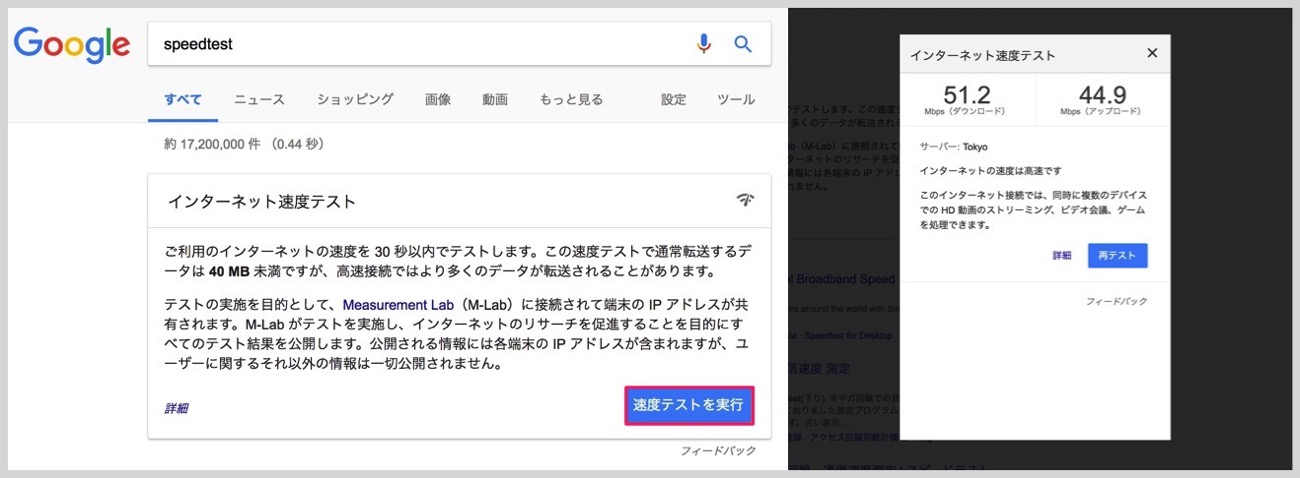
Task: Click the サーバー: Tokyo text
Action: click(x=953, y=146)
